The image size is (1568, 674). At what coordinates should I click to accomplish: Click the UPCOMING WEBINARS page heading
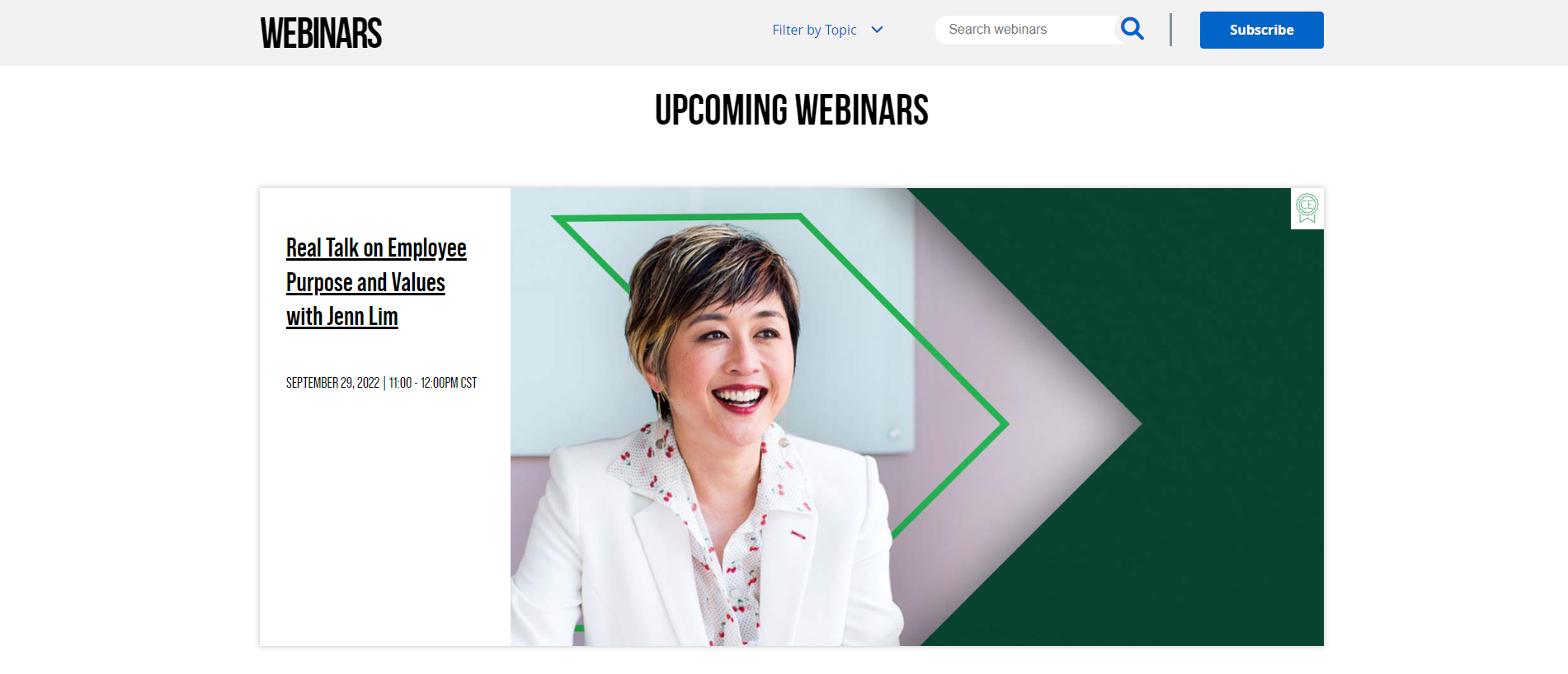[x=791, y=111]
